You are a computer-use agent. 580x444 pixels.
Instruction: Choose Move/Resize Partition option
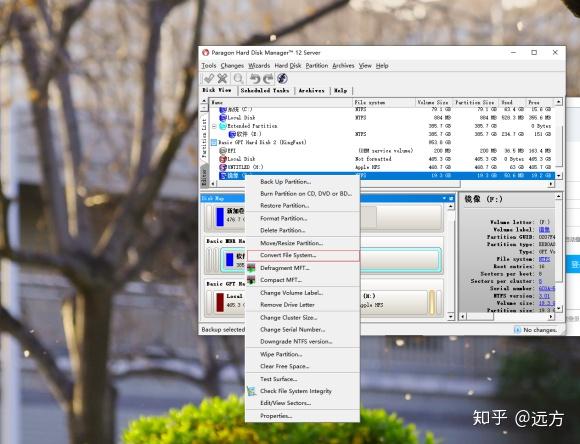[x=302, y=243]
